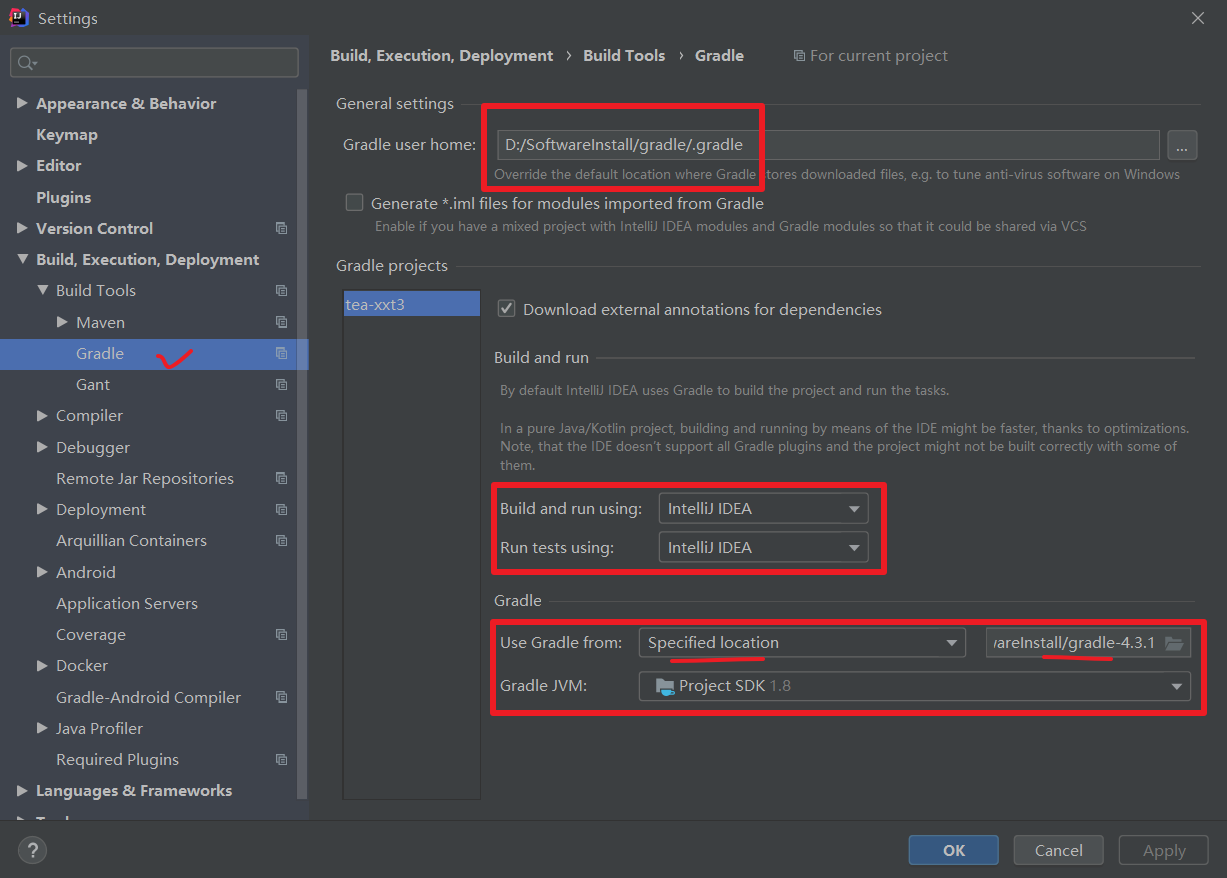This screenshot has width=1227, height=878.
Task: Click the project-level icon beside Maven
Action: [281, 322]
